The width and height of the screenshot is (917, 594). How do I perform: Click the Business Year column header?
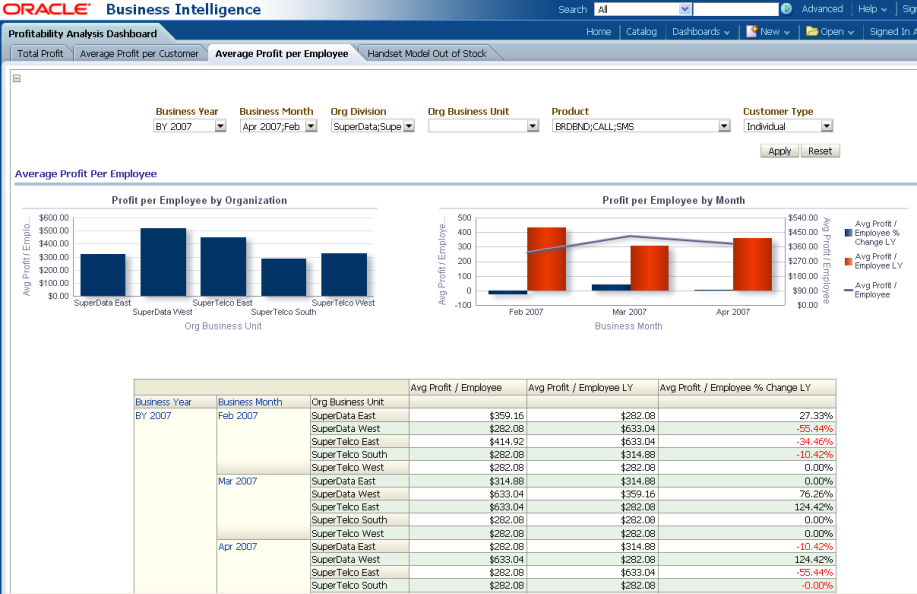[x=163, y=402]
